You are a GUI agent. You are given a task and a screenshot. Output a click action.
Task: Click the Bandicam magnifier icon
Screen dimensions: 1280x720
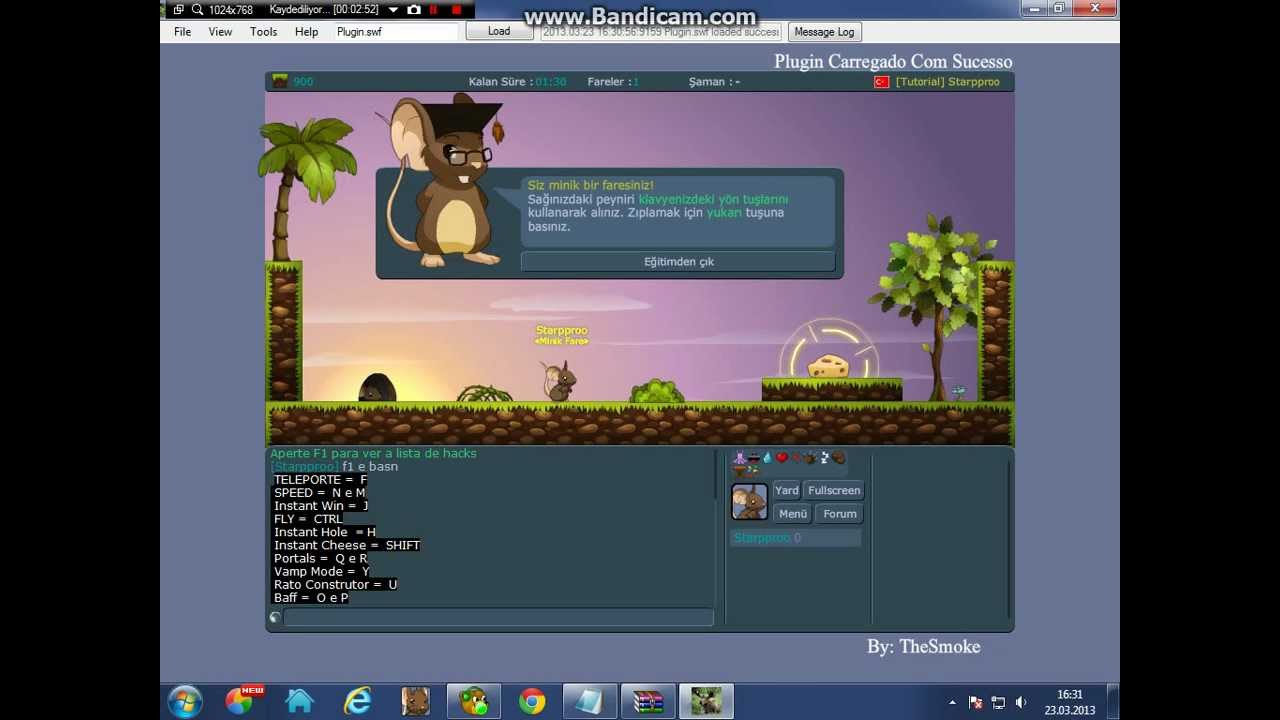coord(197,10)
